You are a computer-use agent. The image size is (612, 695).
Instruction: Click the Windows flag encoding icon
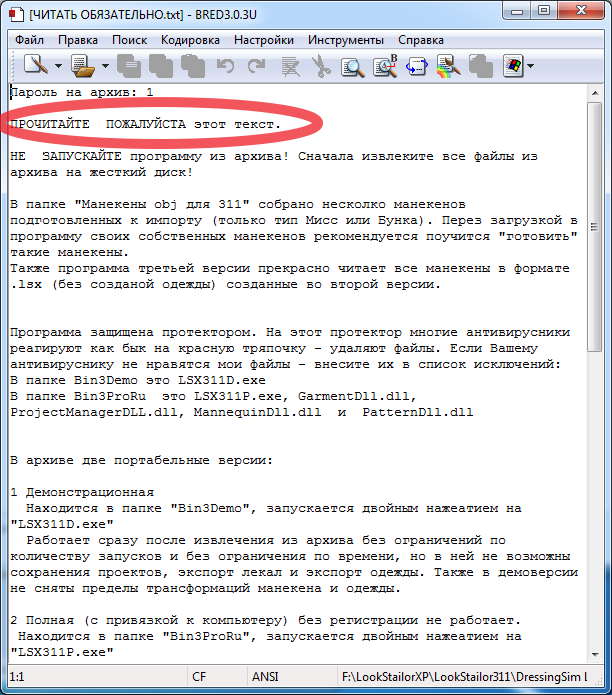[513, 66]
